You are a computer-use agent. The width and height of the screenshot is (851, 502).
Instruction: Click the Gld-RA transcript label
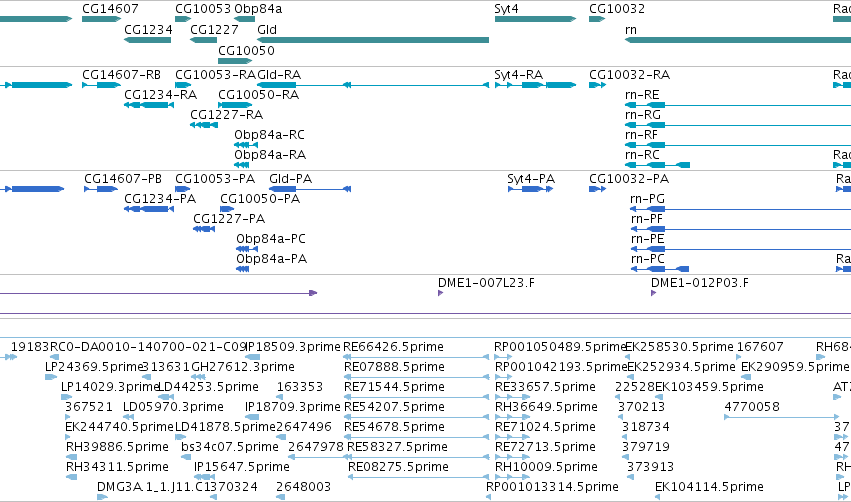(x=279, y=75)
